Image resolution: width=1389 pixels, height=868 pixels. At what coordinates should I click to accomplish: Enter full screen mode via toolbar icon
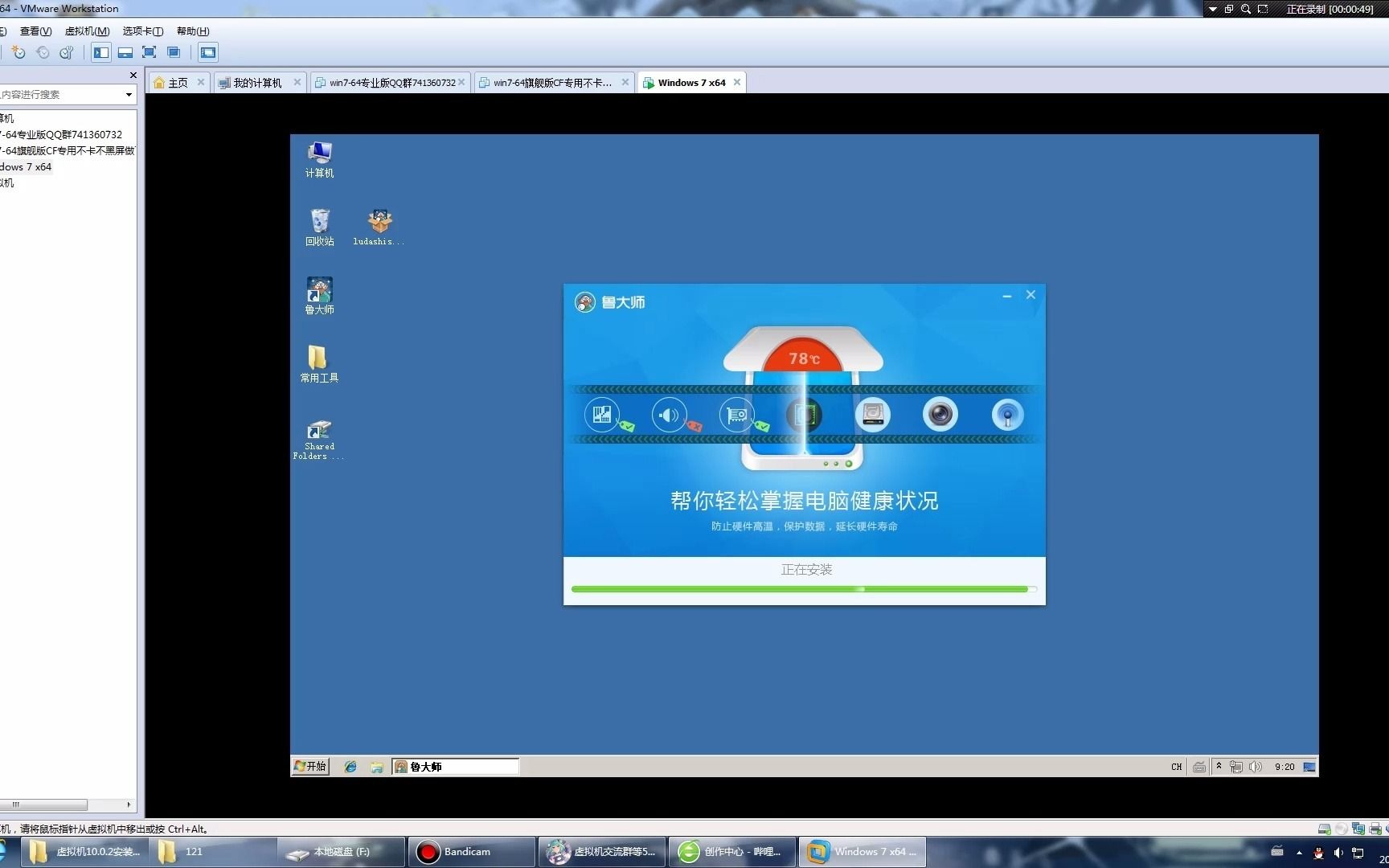coord(150,52)
